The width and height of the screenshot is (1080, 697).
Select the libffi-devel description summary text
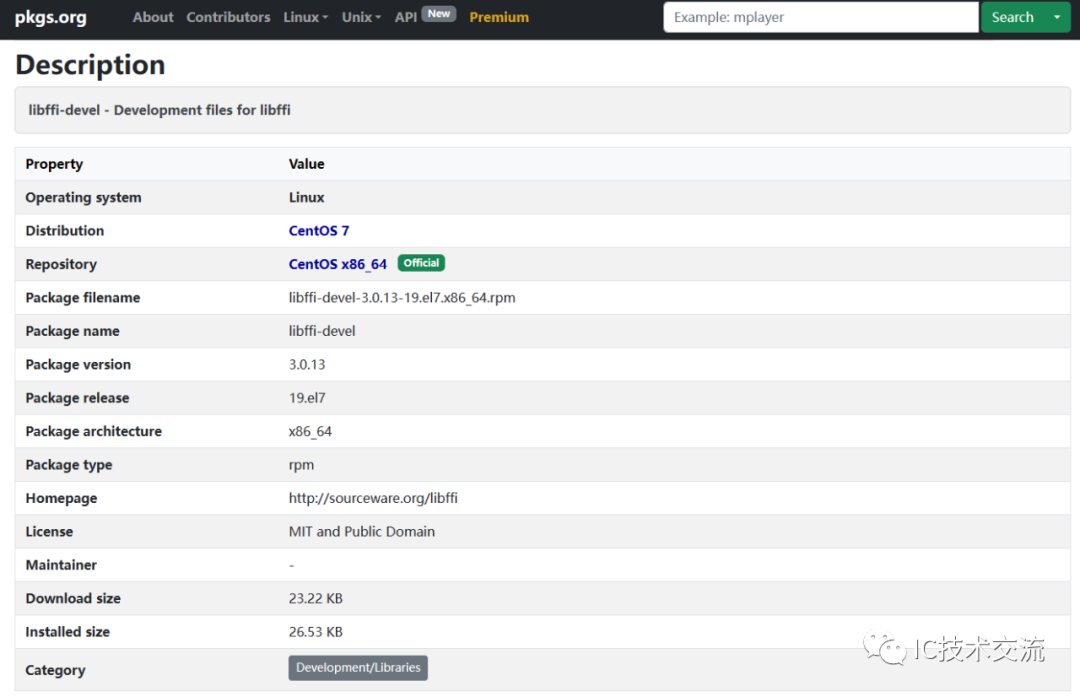click(159, 110)
